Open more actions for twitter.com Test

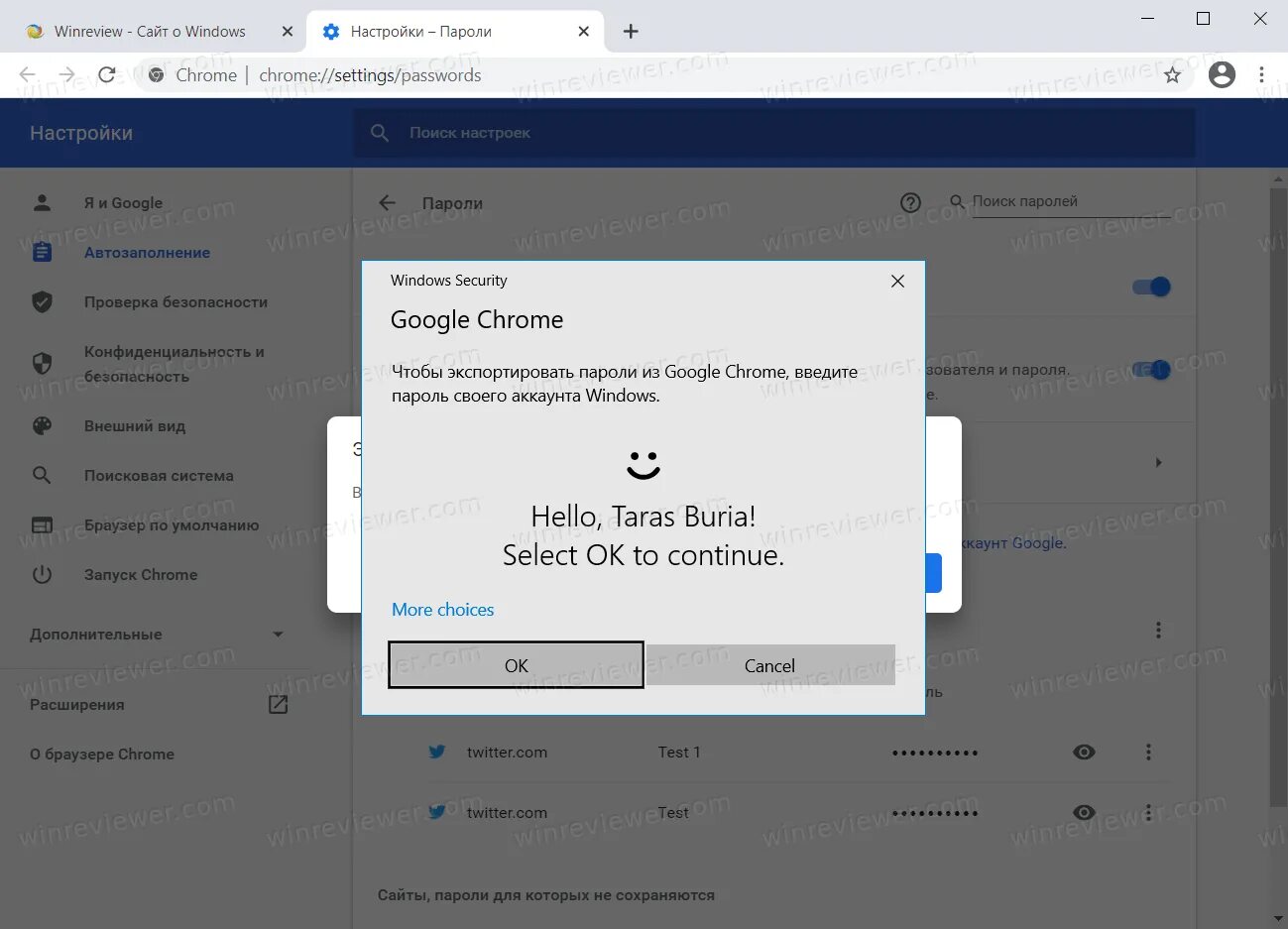(1149, 813)
